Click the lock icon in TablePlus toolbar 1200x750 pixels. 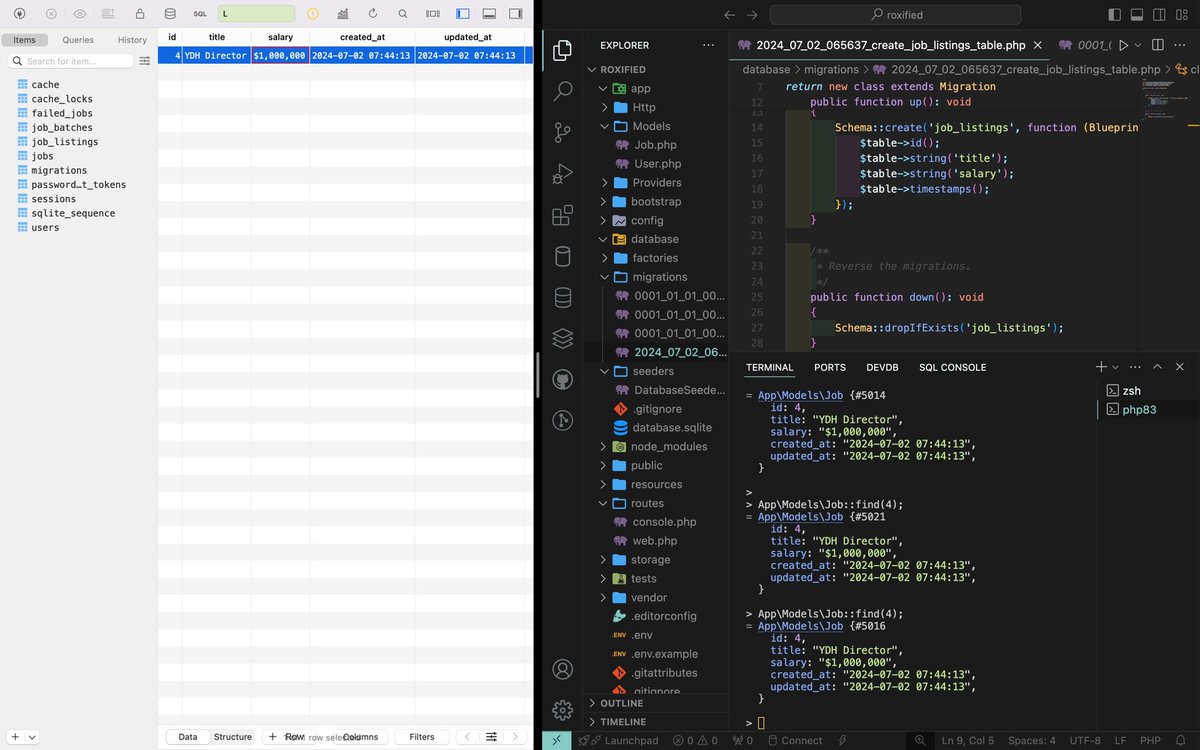tap(140, 14)
